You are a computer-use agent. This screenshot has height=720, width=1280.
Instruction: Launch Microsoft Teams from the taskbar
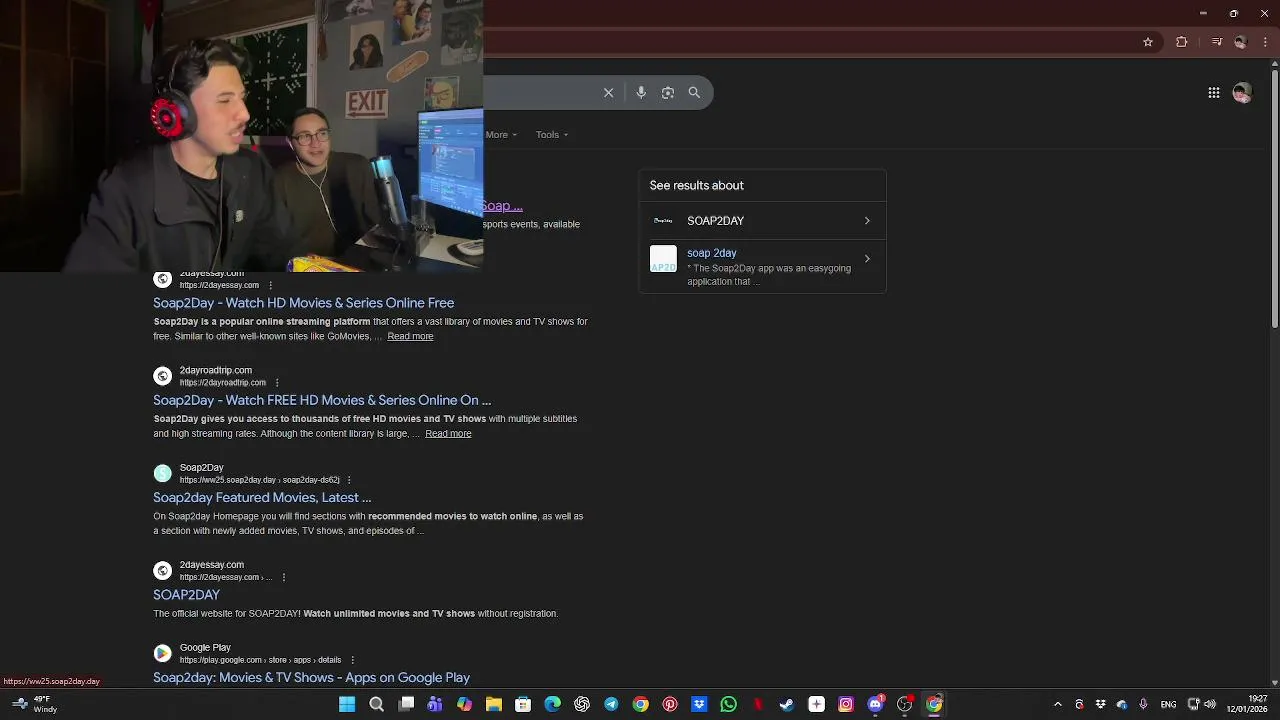(x=435, y=704)
